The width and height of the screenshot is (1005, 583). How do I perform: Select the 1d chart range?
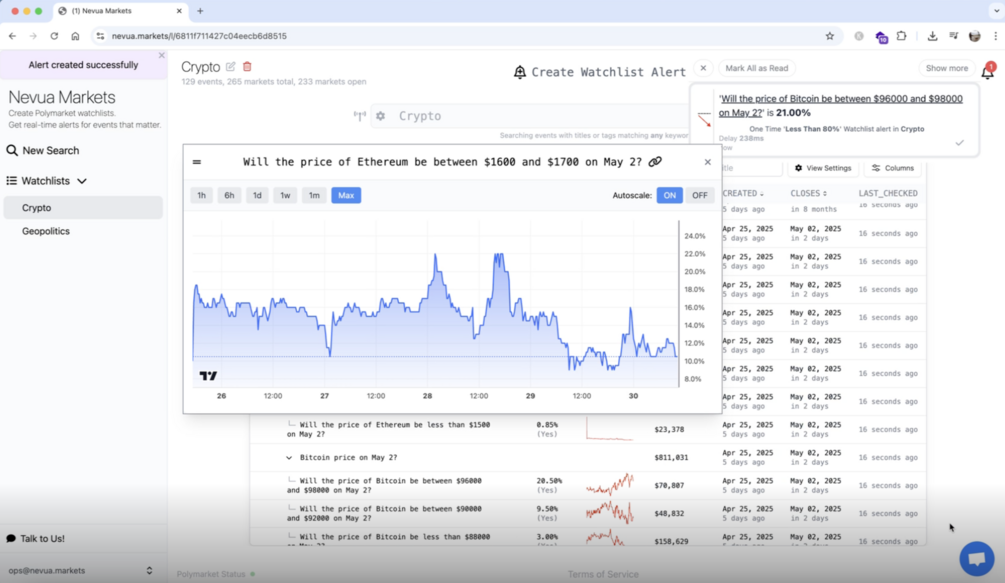(257, 195)
